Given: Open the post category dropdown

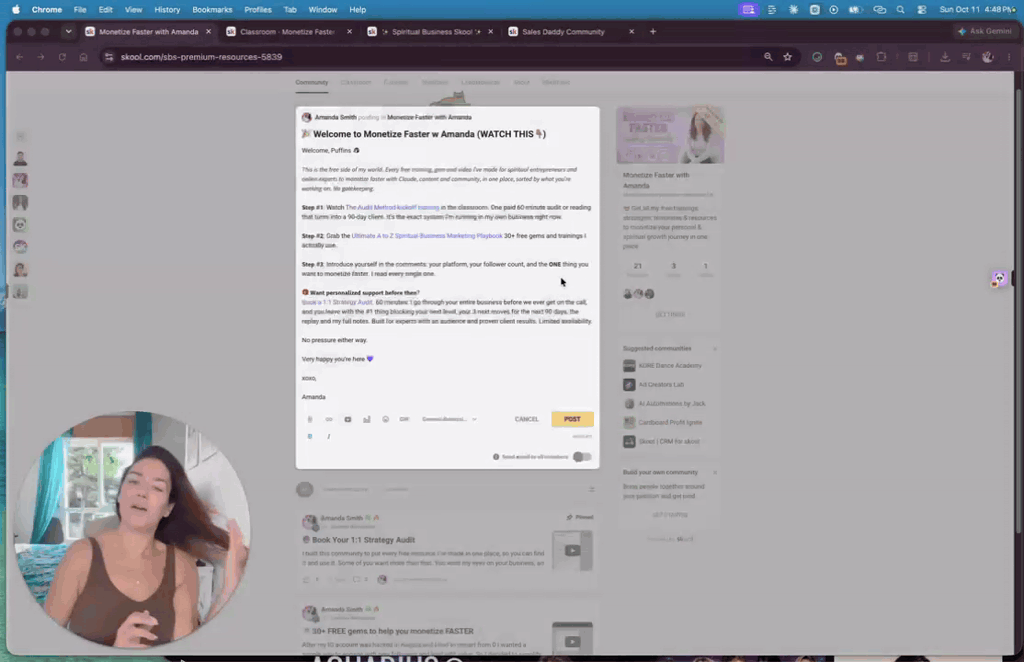Looking at the screenshot, I should 449,419.
